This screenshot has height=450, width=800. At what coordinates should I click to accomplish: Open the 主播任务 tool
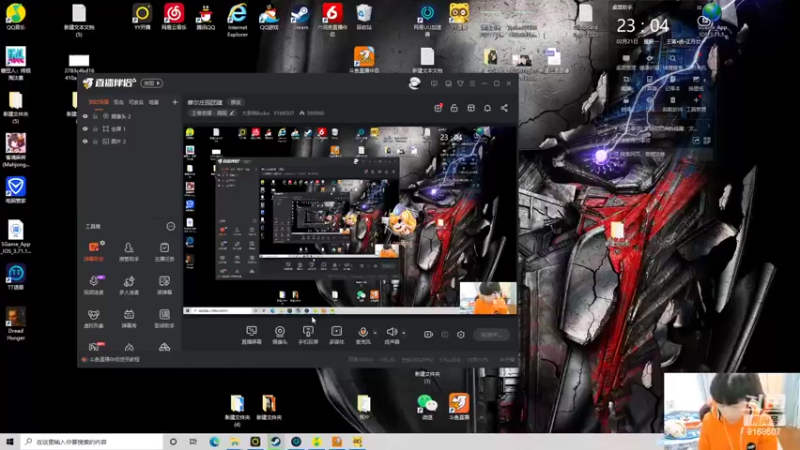[164, 251]
